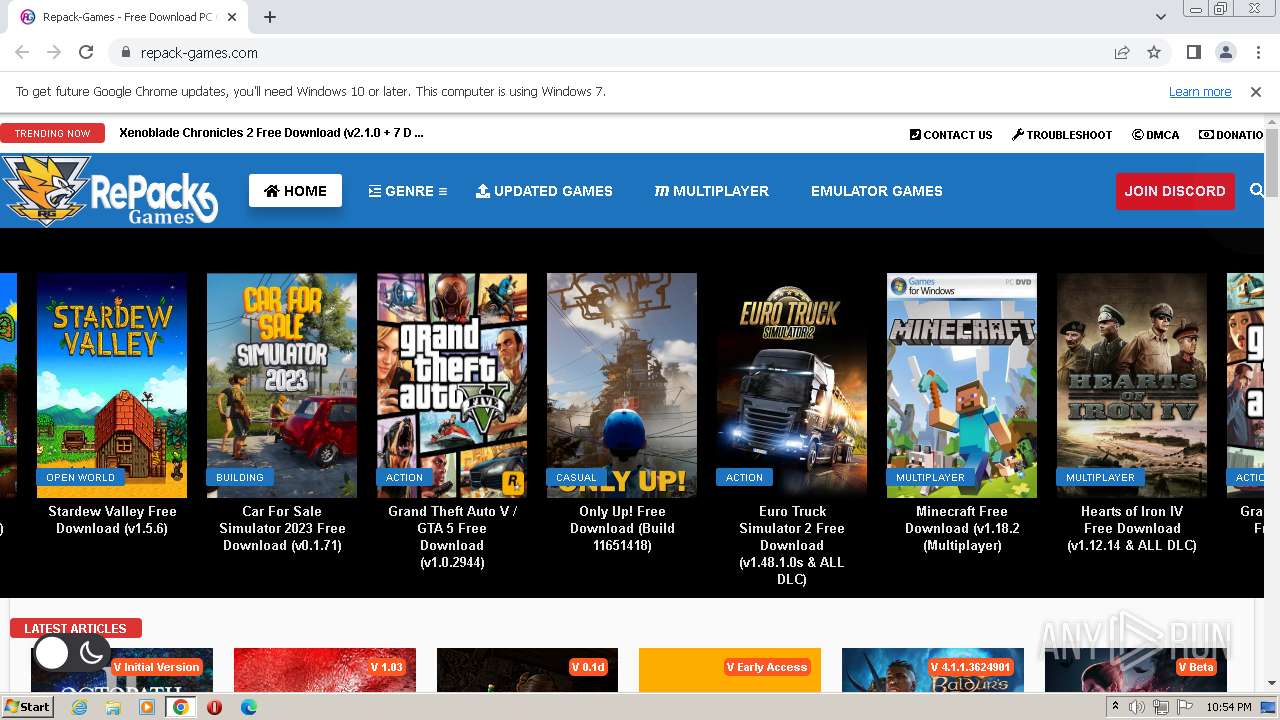1280x720 pixels.
Task: Open the Only Up! cover thumbnail
Action: pyautogui.click(x=622, y=385)
